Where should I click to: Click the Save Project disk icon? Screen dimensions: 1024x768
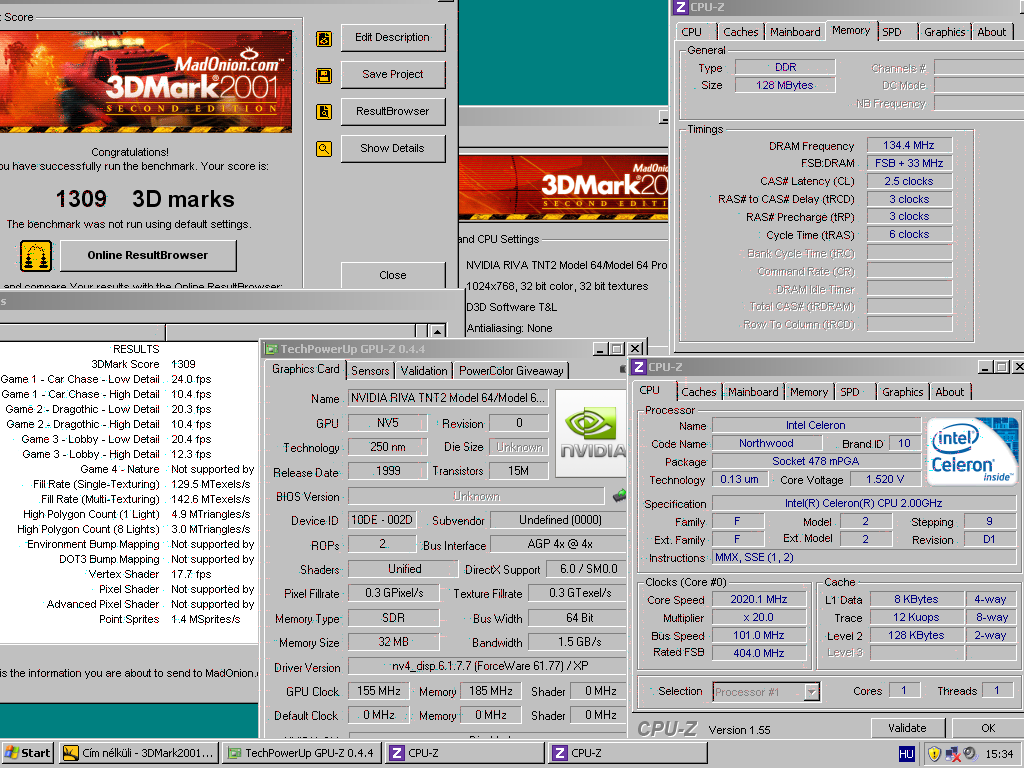pos(324,76)
